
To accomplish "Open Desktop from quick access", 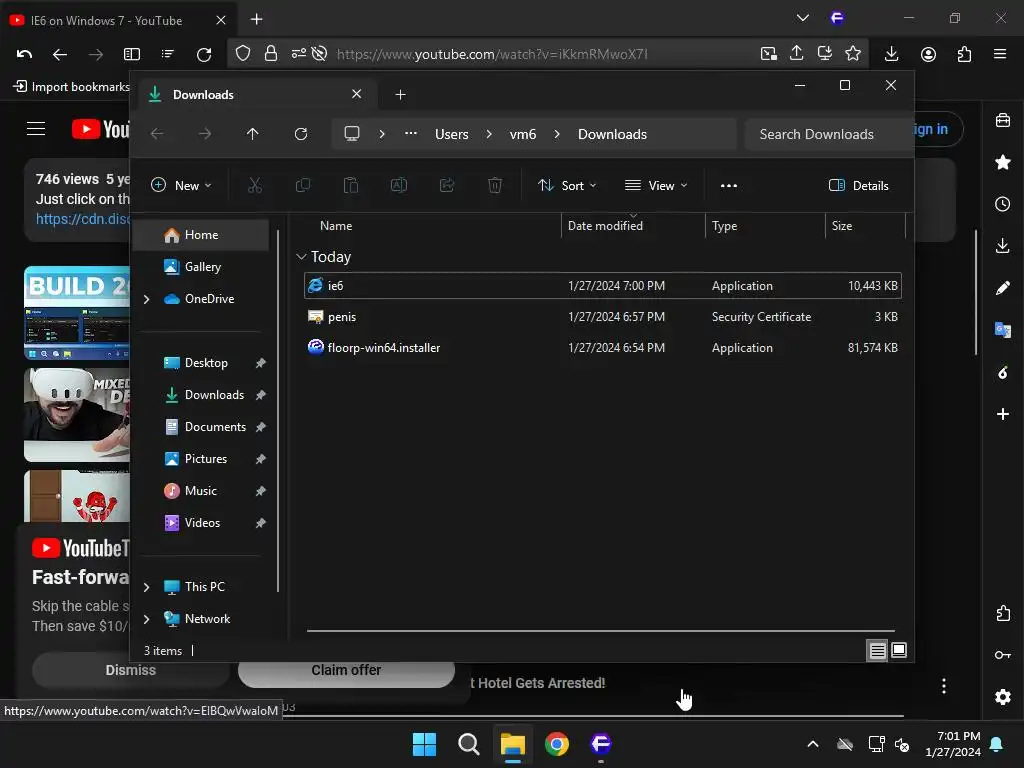I will point(200,363).
